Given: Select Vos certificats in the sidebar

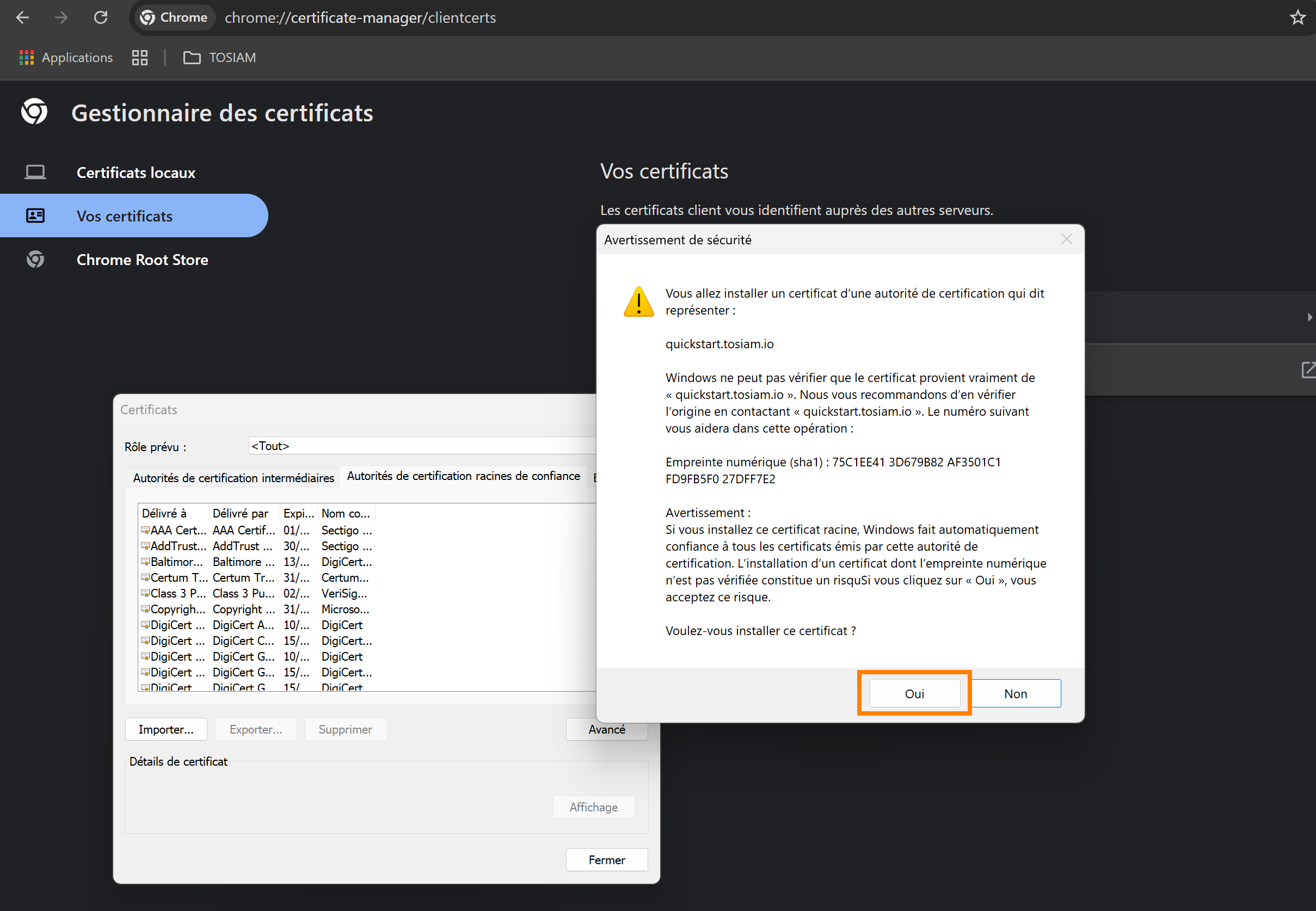Looking at the screenshot, I should point(134,216).
